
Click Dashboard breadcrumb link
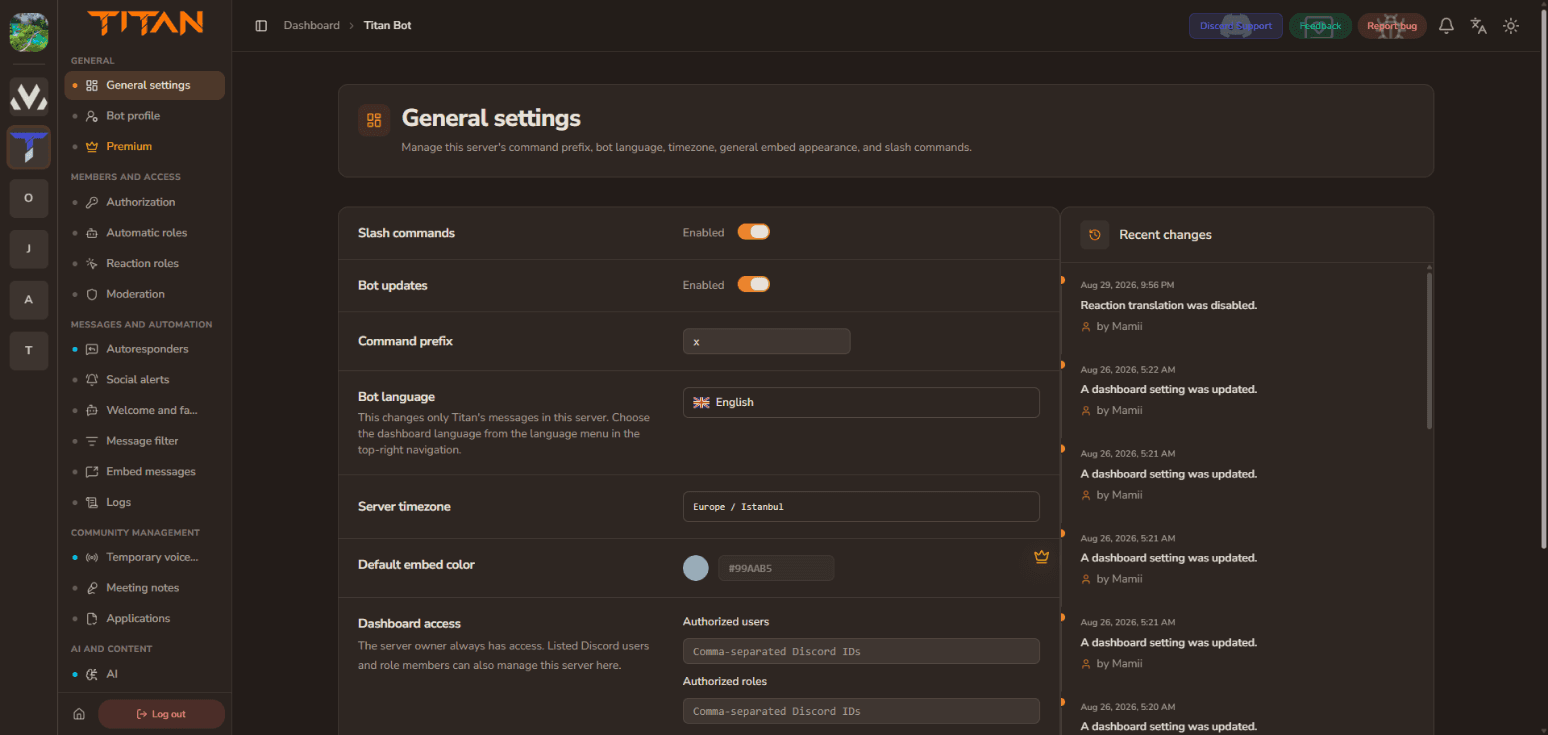pos(312,25)
